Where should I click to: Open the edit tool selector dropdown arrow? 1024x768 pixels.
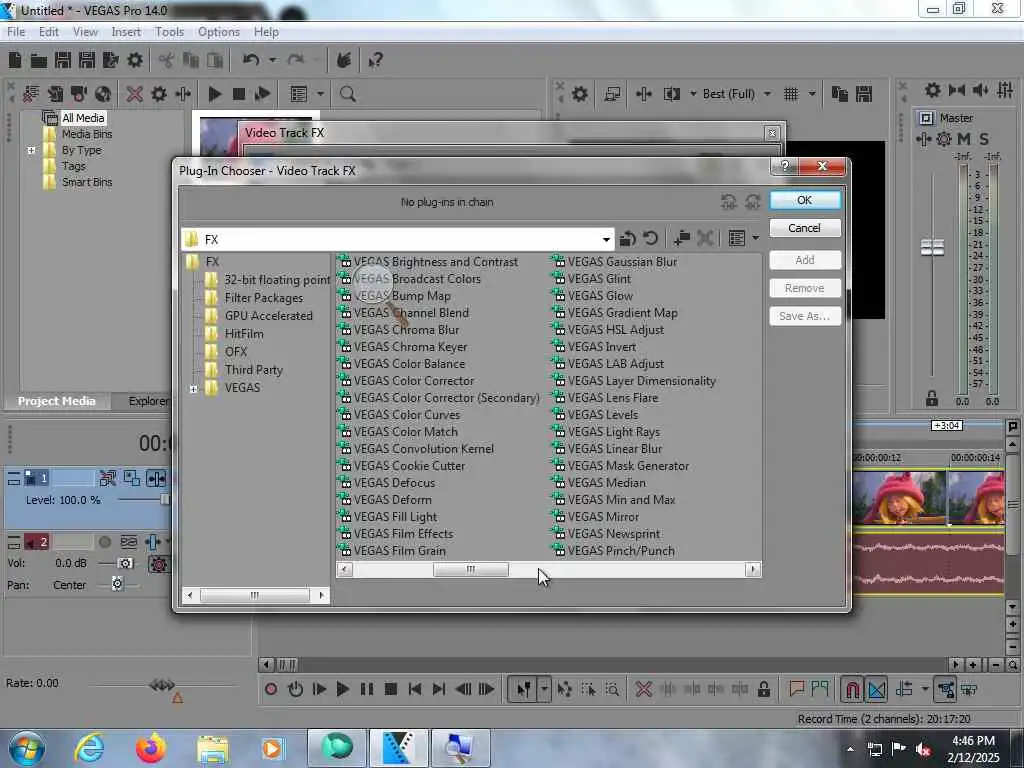[544, 689]
